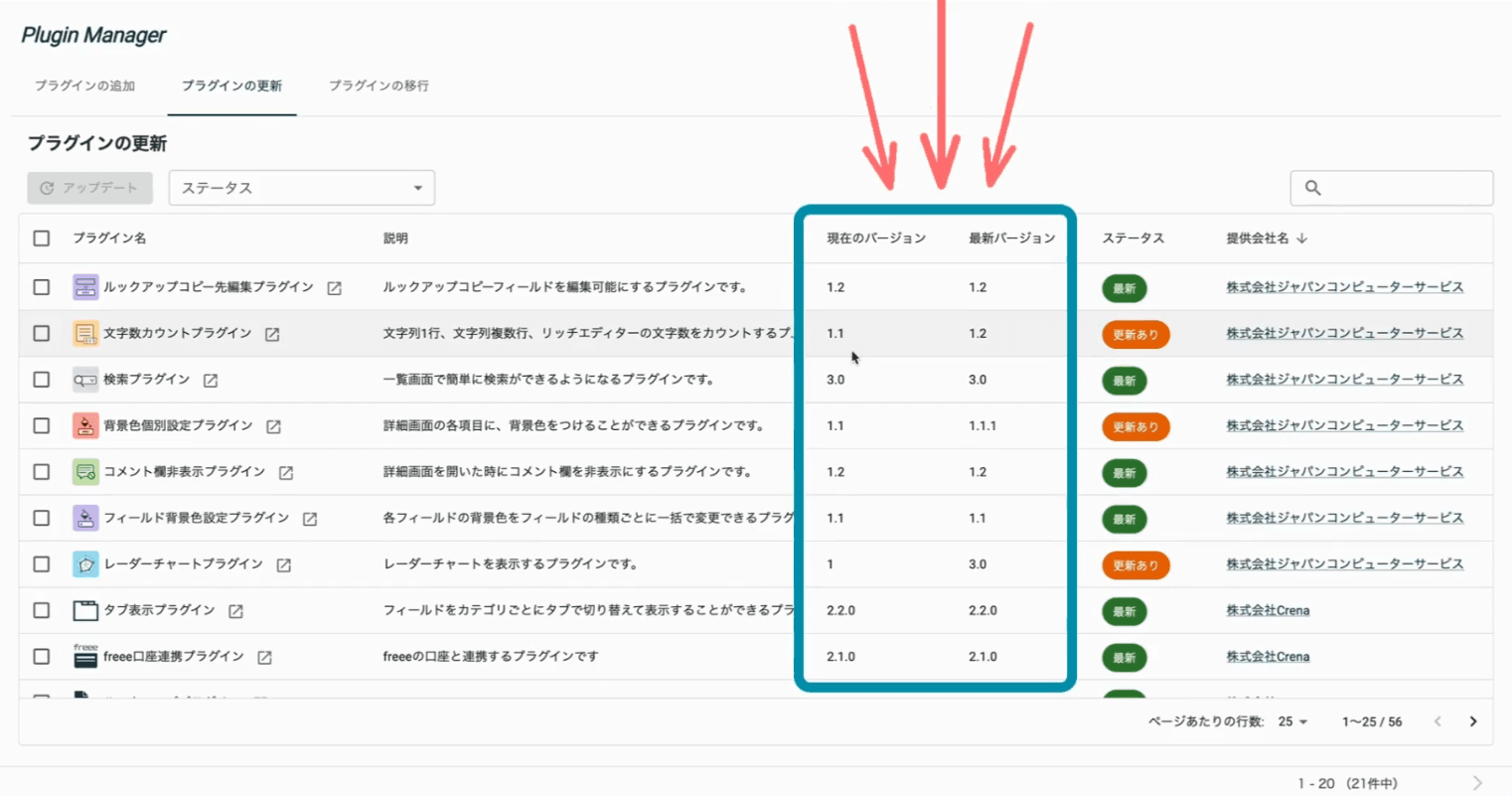Click the bottom 1 - 20 next arrow
Image resolution: width=1512 pixels, height=796 pixels.
[x=1477, y=783]
